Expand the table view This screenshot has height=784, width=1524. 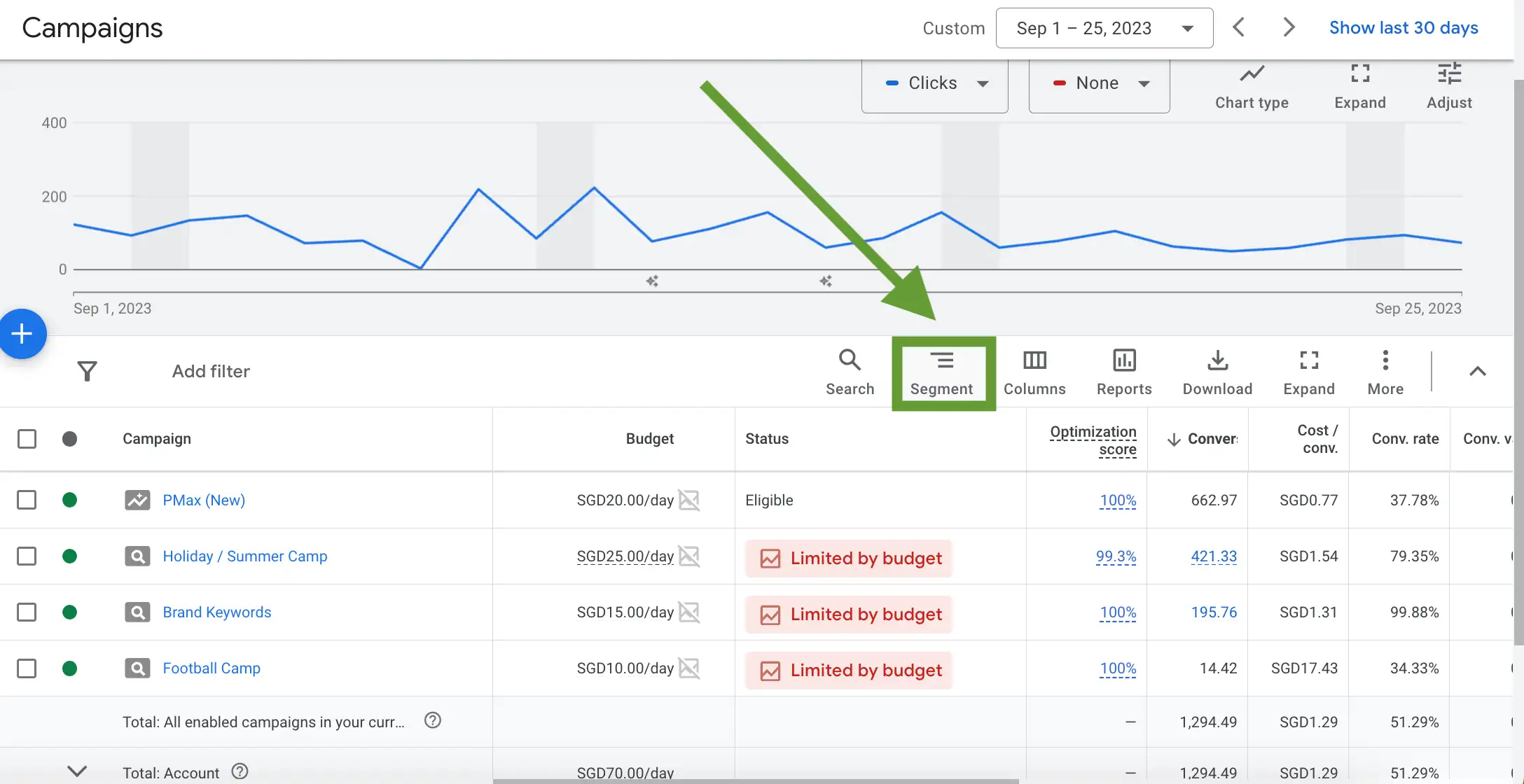[x=1308, y=372]
